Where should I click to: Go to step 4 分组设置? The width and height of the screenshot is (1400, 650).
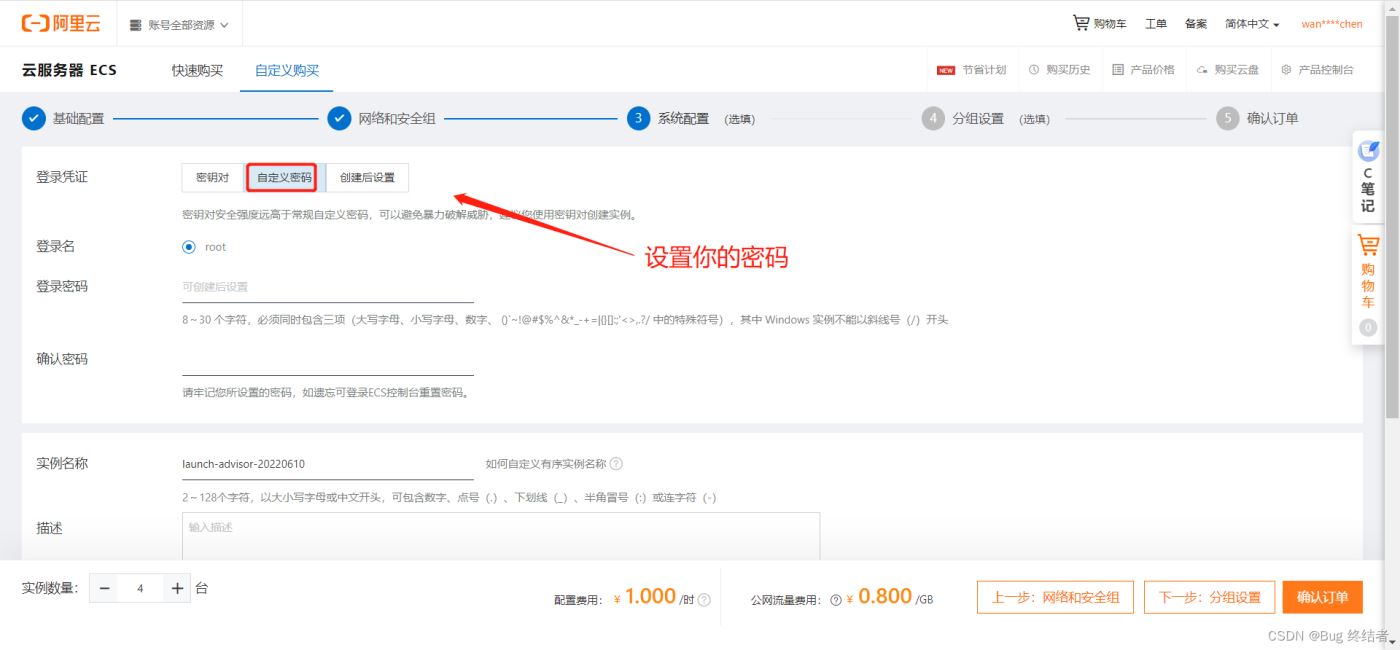(976, 119)
